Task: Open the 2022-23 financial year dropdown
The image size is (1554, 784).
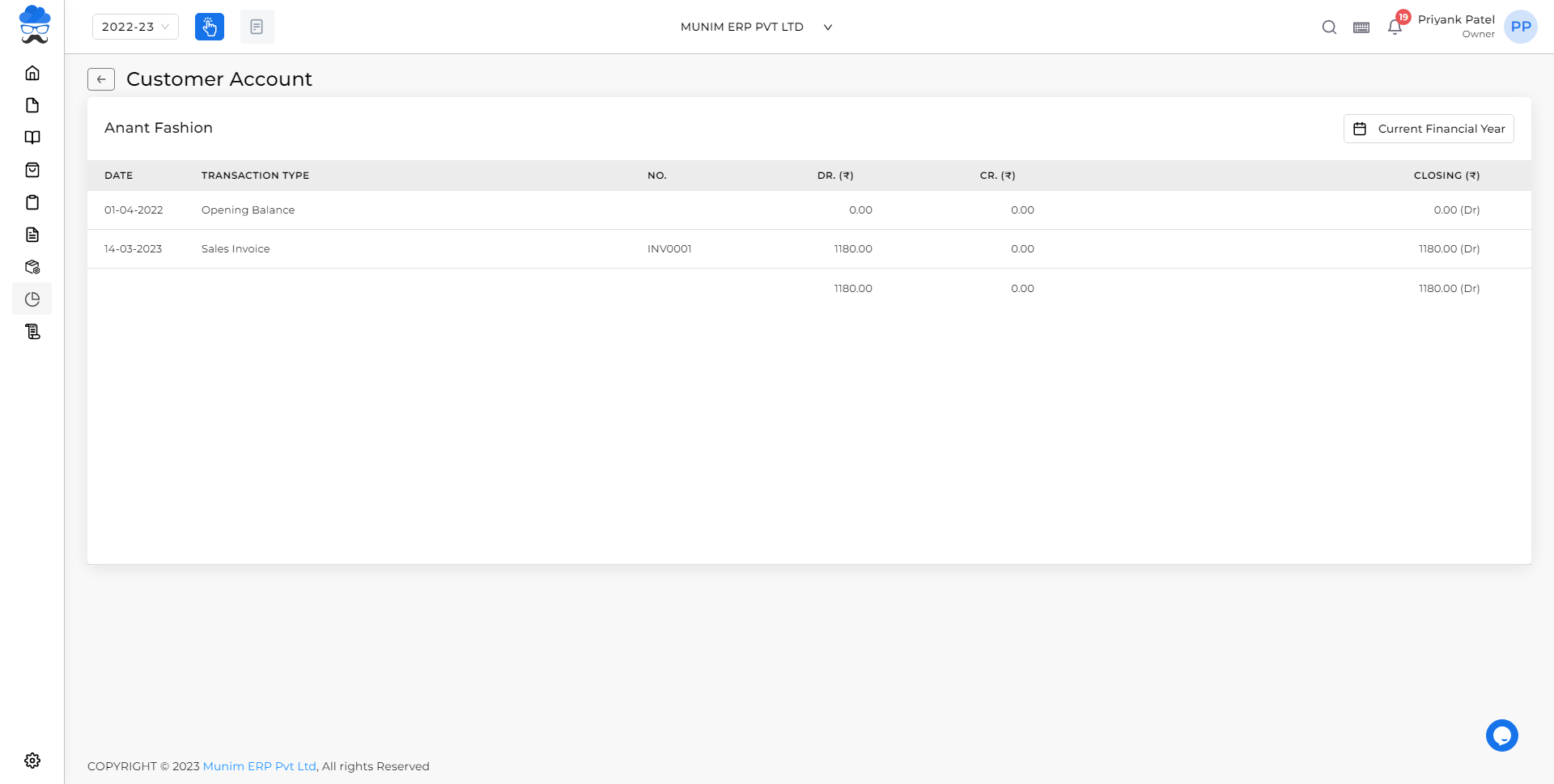Action: coord(135,27)
